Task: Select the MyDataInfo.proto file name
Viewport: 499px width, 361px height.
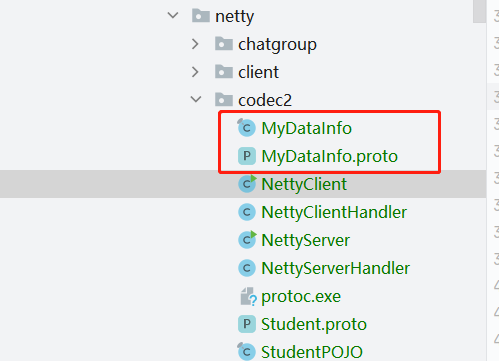Action: pos(329,157)
